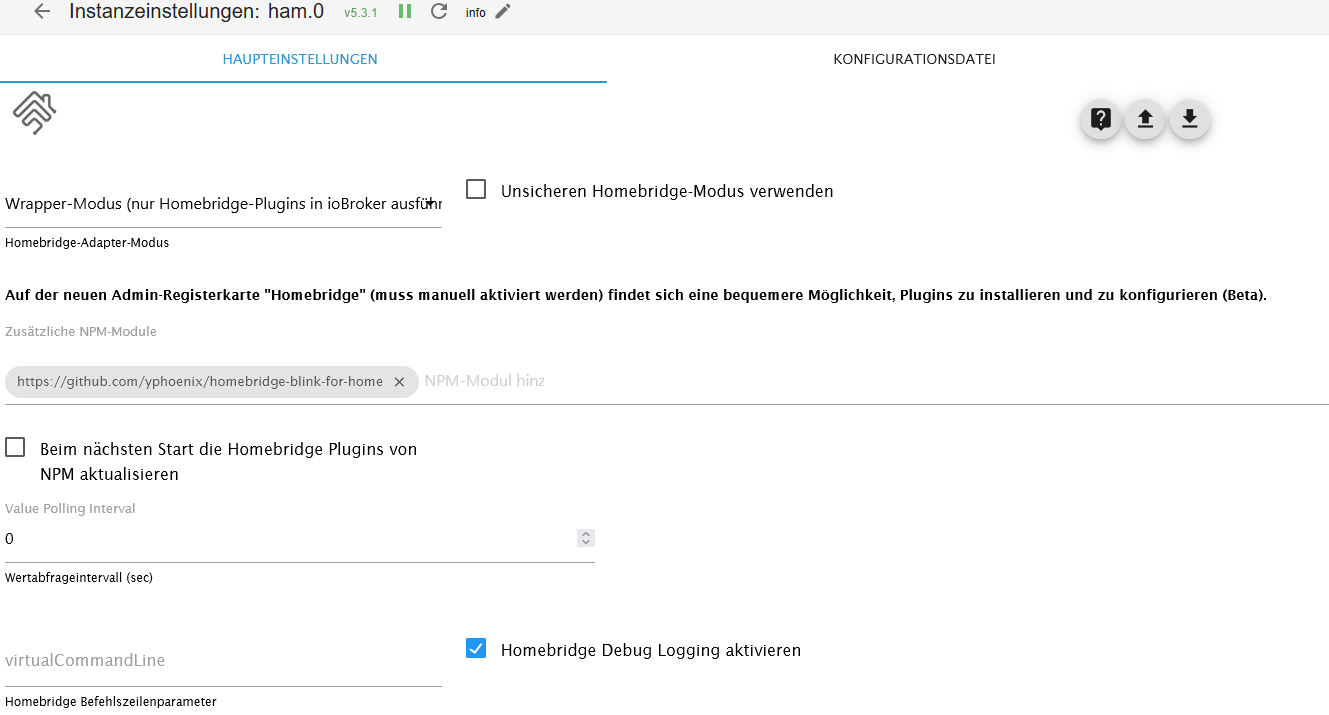The height and width of the screenshot is (715, 1329).
Task: Click the Value Polling Interval stepper arrows
Action: click(x=586, y=538)
